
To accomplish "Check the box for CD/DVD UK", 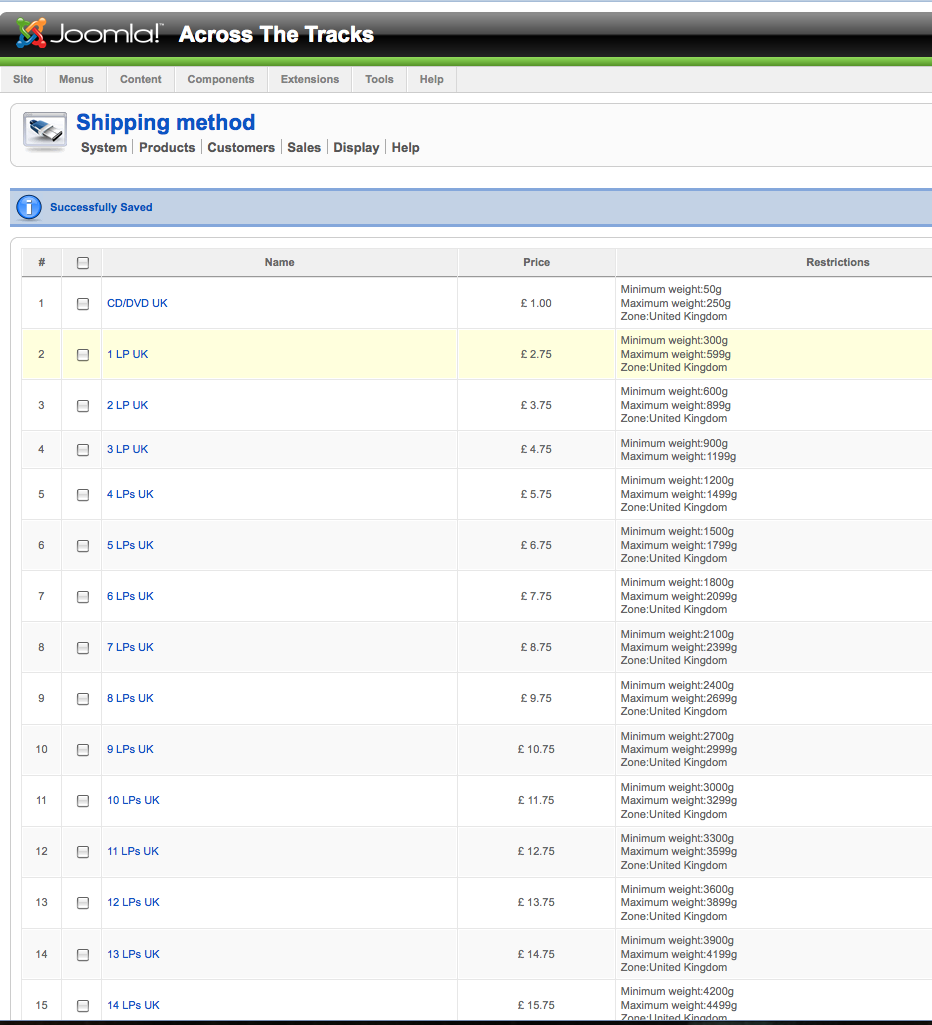I will coord(83,304).
